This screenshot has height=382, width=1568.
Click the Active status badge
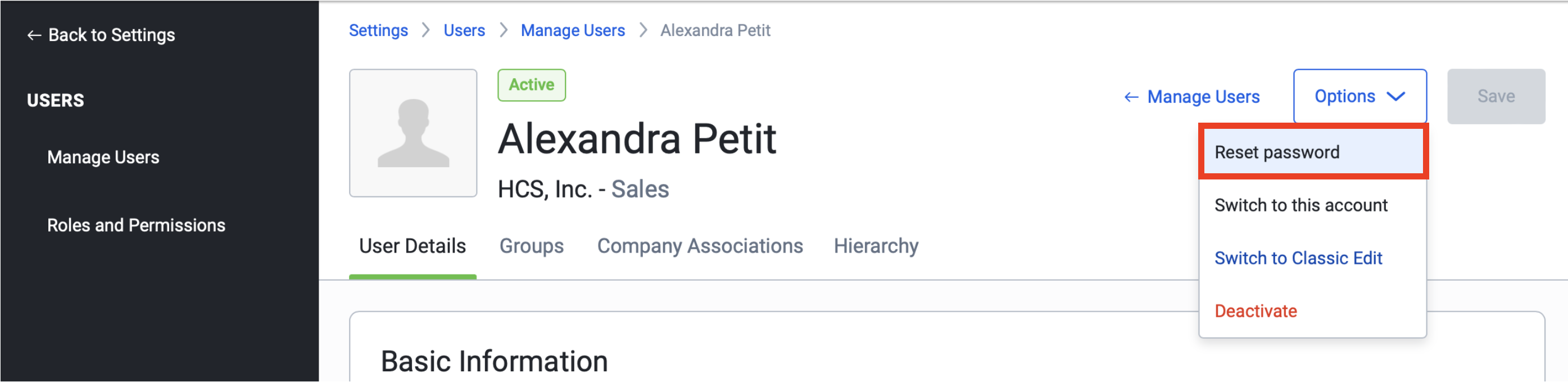[531, 85]
